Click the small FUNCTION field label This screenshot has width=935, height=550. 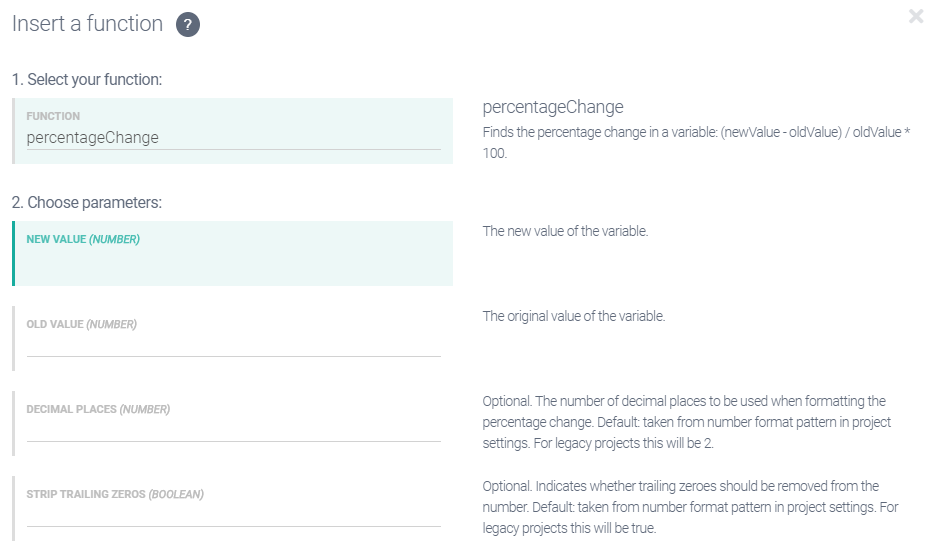pyautogui.click(x=53, y=116)
